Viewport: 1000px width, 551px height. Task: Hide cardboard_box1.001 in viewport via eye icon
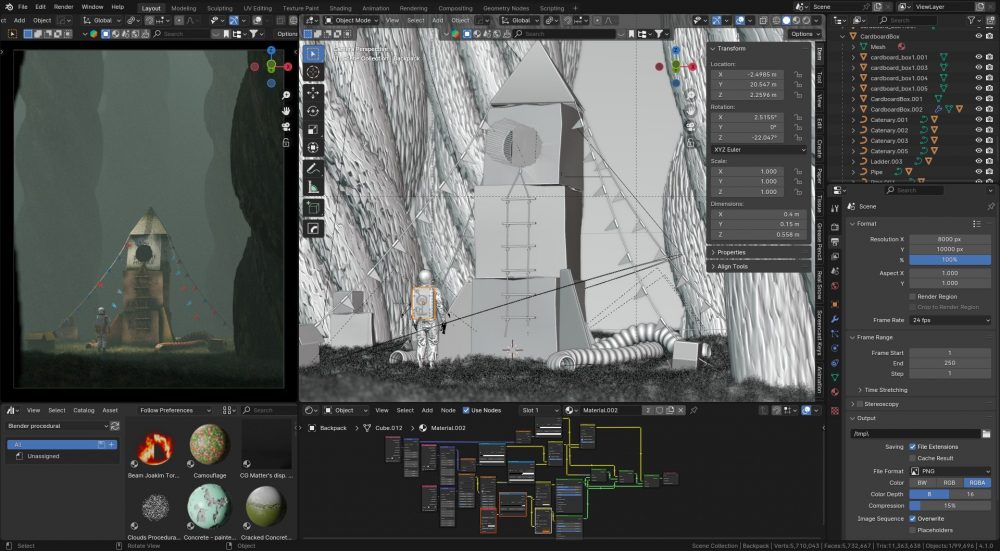pos(978,57)
